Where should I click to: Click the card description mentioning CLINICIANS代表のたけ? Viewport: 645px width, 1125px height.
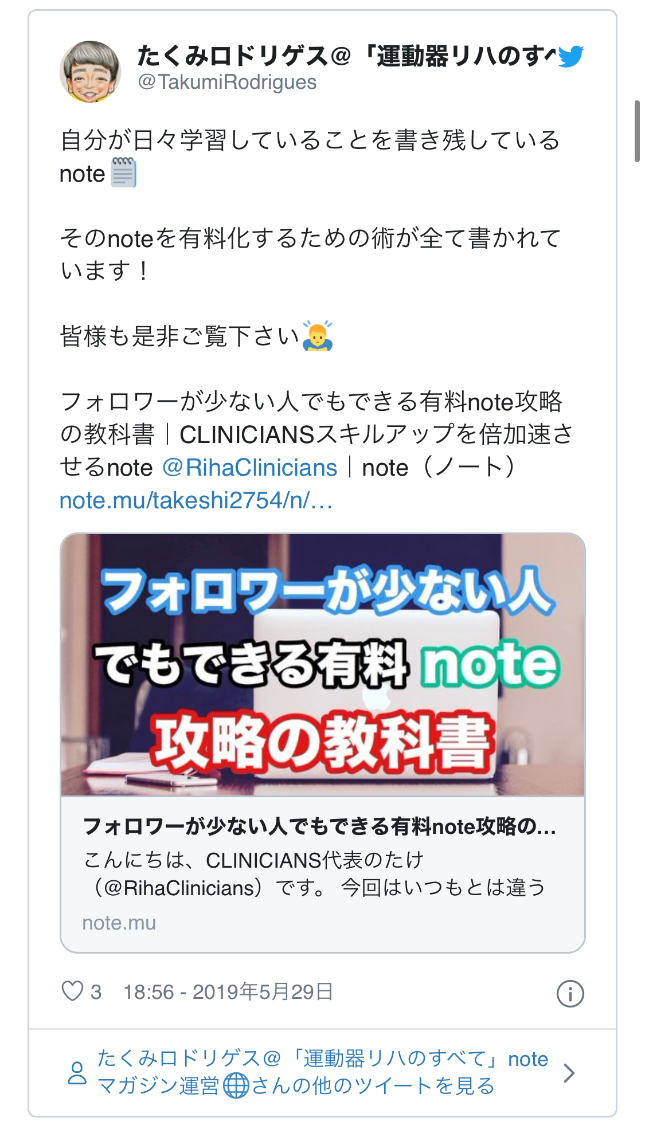click(314, 874)
